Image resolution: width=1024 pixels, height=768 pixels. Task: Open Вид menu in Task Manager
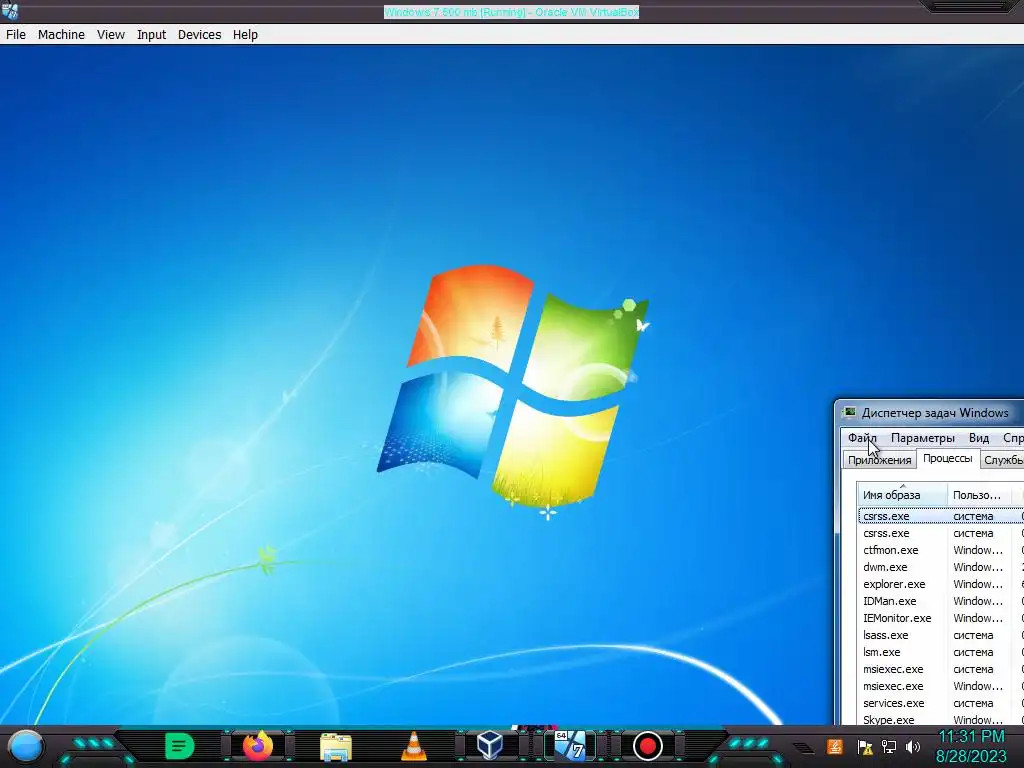979,438
